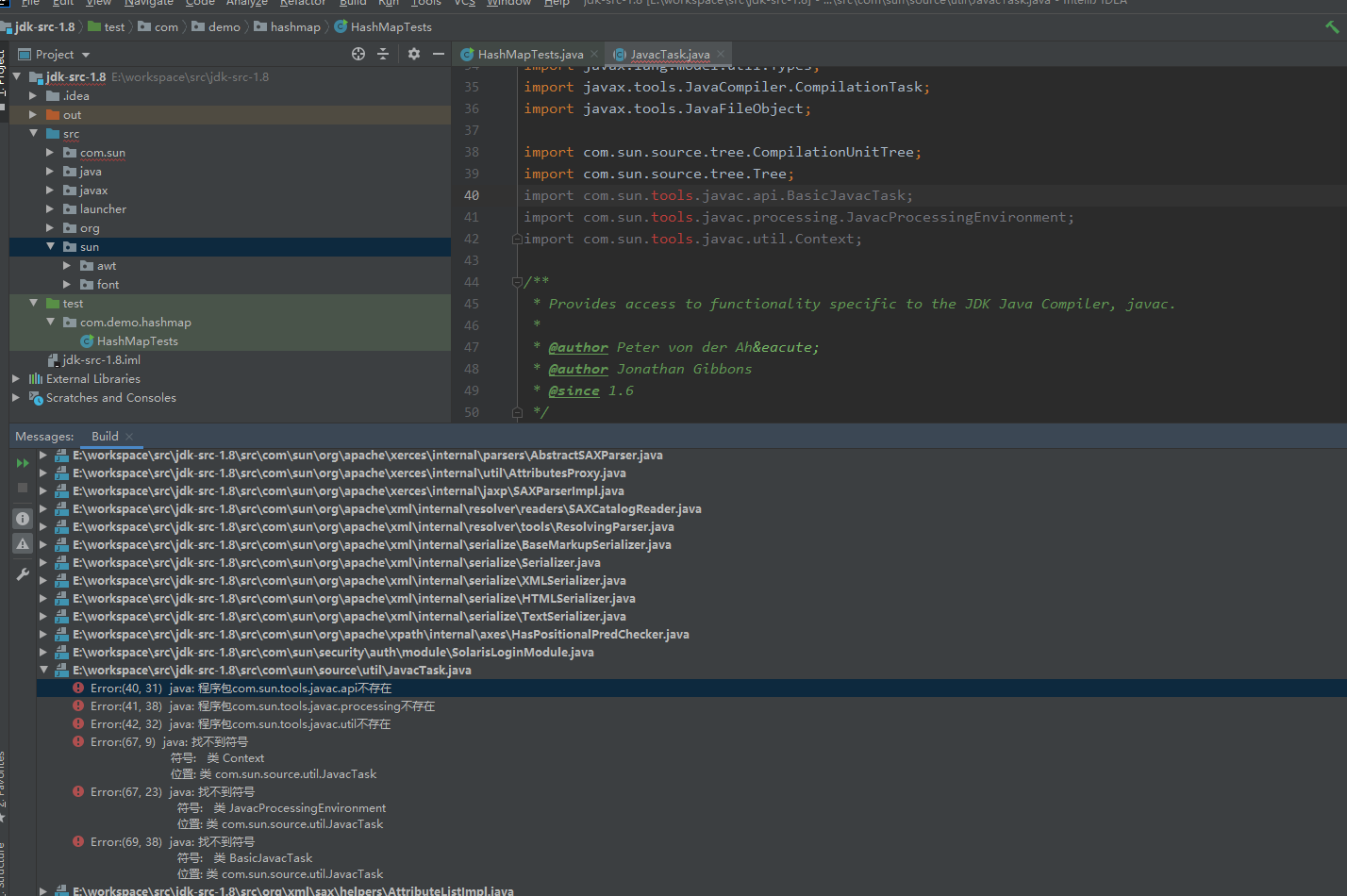Image resolution: width=1347 pixels, height=896 pixels.
Task: Click the orange out folder icon
Action: [x=53, y=115]
